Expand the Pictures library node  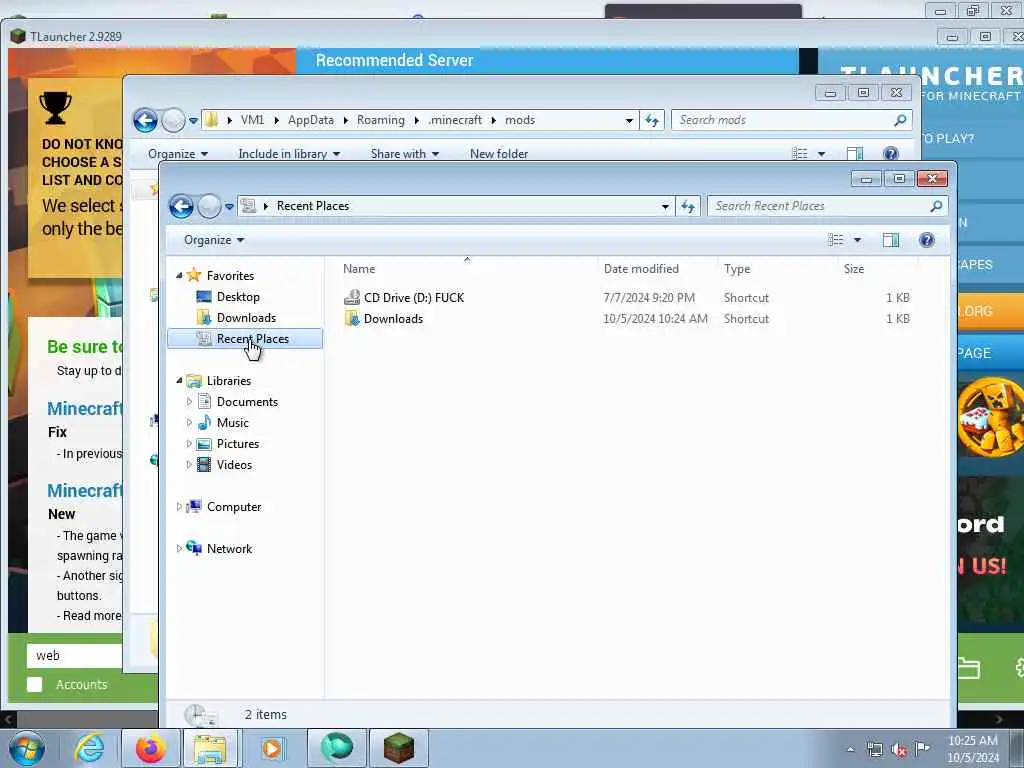click(189, 443)
